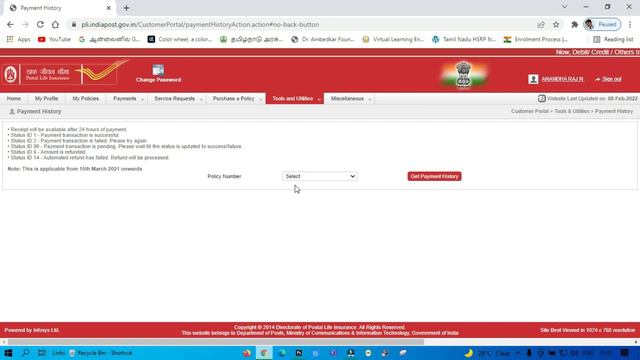Open the My Profile menu
This screenshot has height=360, width=640.
point(46,99)
